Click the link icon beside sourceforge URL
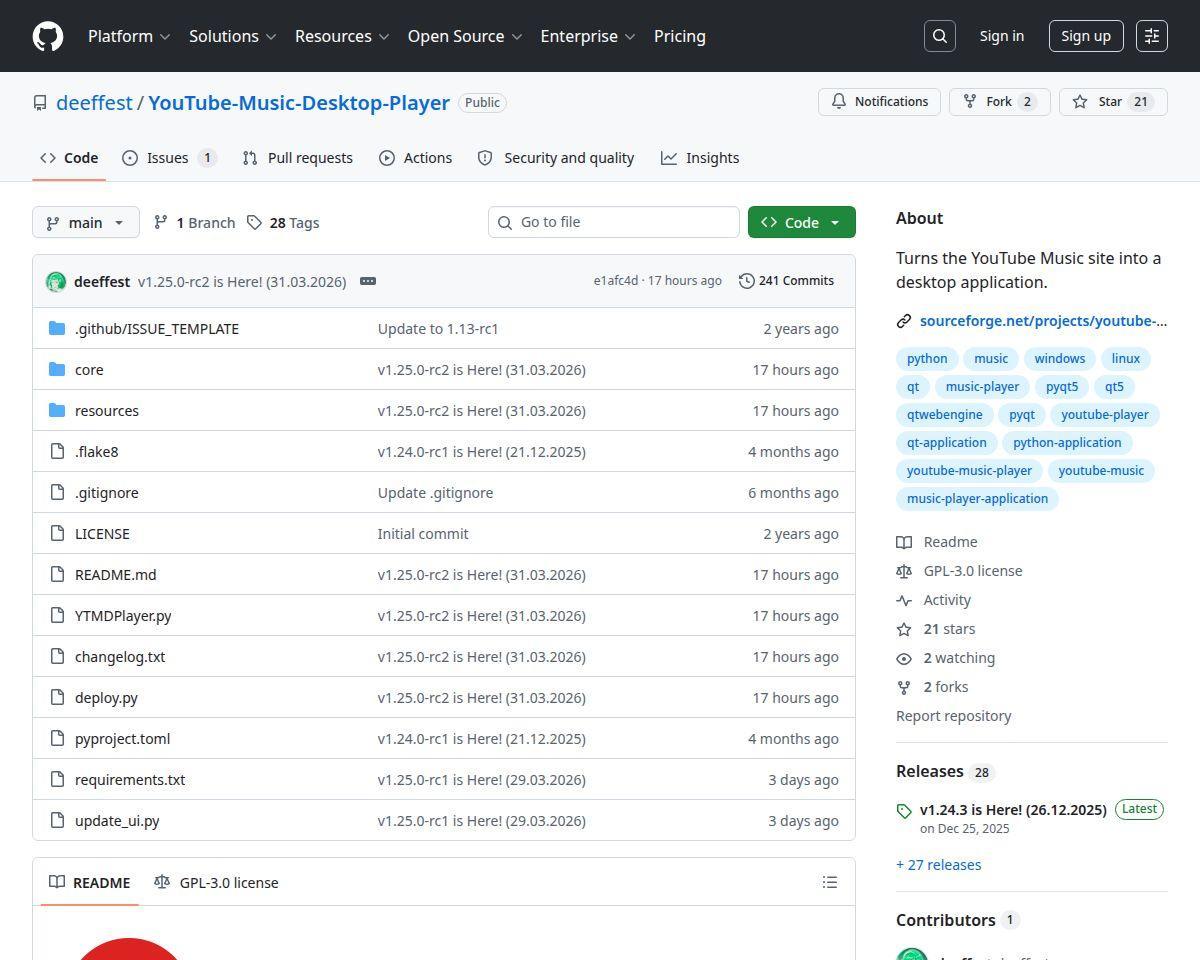The image size is (1200, 960). (904, 321)
